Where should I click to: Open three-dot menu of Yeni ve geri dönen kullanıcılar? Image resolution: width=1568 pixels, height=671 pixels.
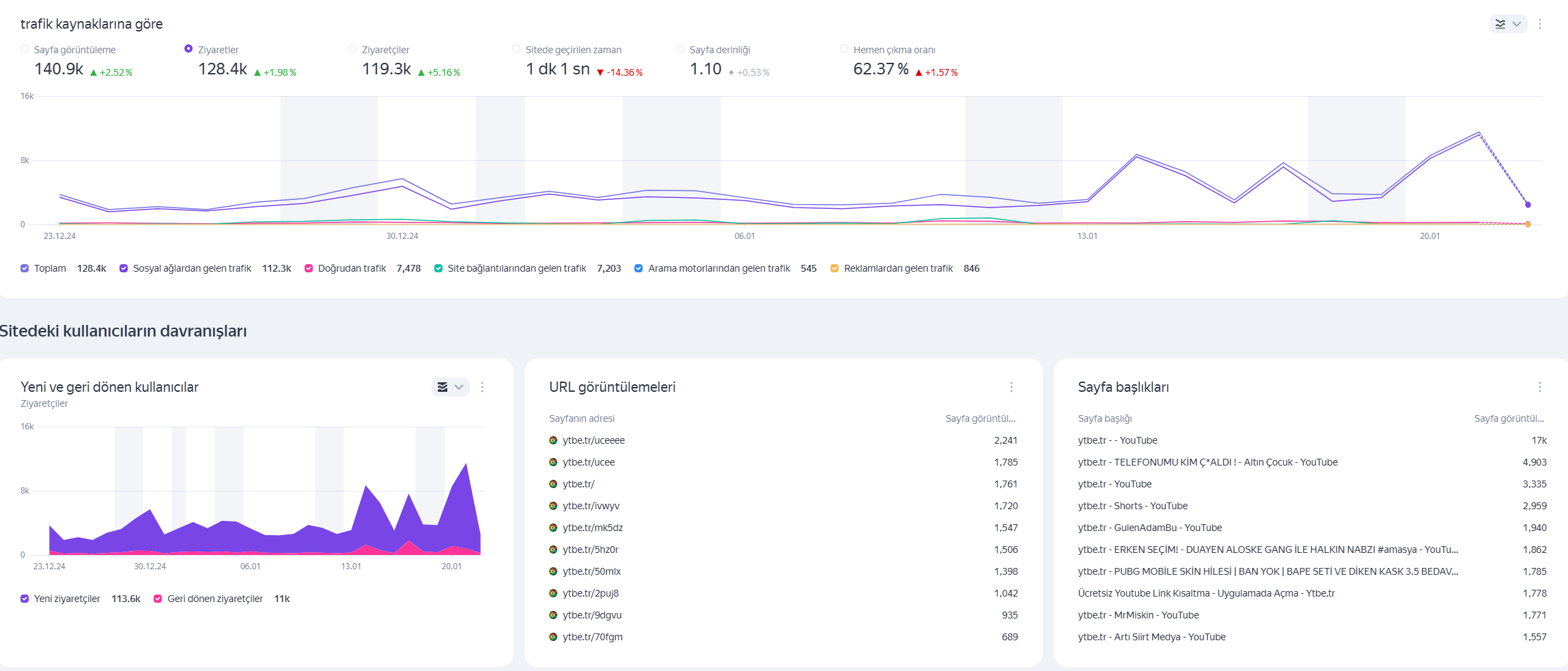pyautogui.click(x=482, y=387)
